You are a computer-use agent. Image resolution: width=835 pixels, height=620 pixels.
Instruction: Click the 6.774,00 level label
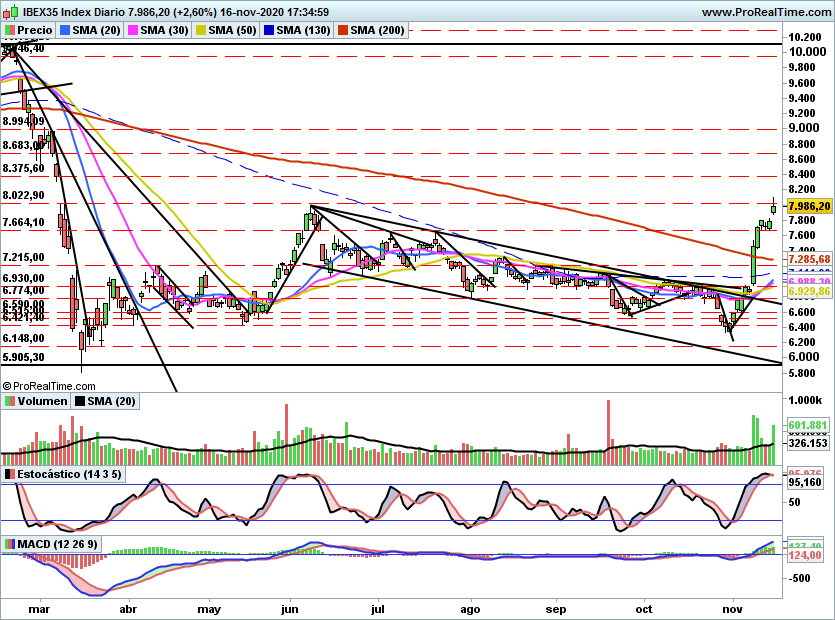pyautogui.click(x=23, y=290)
